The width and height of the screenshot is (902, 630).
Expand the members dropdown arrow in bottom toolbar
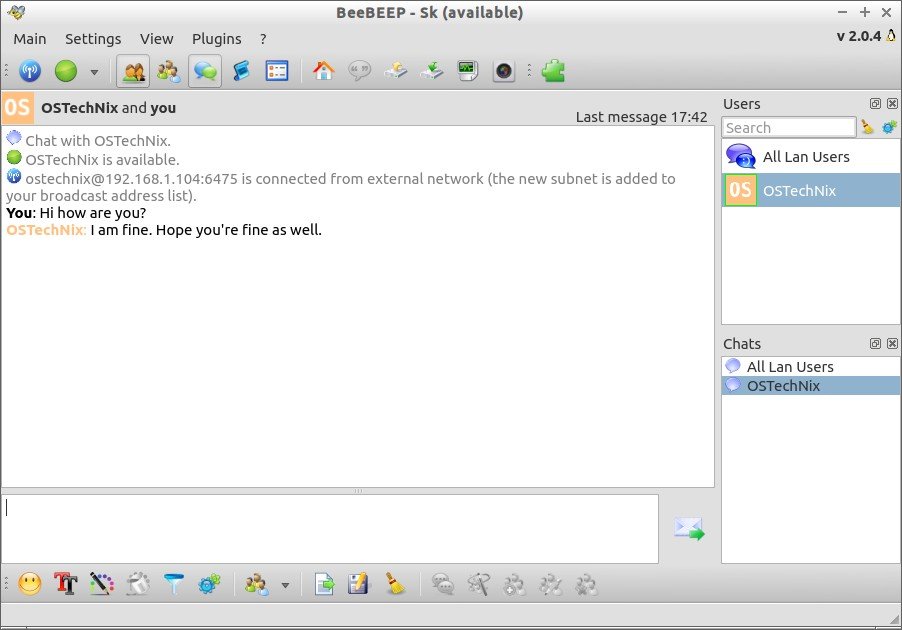tap(285, 586)
